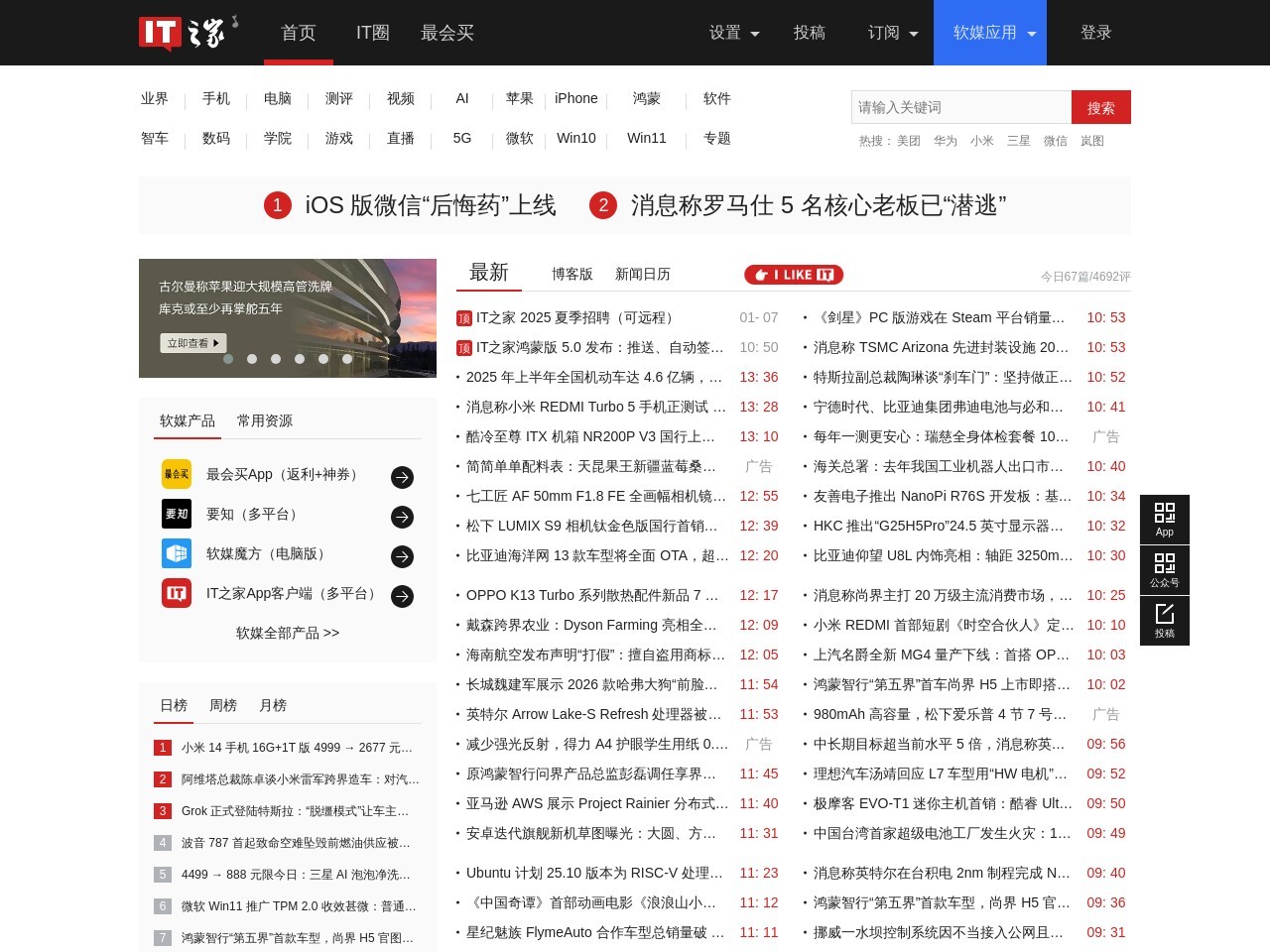The image size is (1270, 952).
Task: Open the 软媒全部产品 link
Action: tap(287, 633)
